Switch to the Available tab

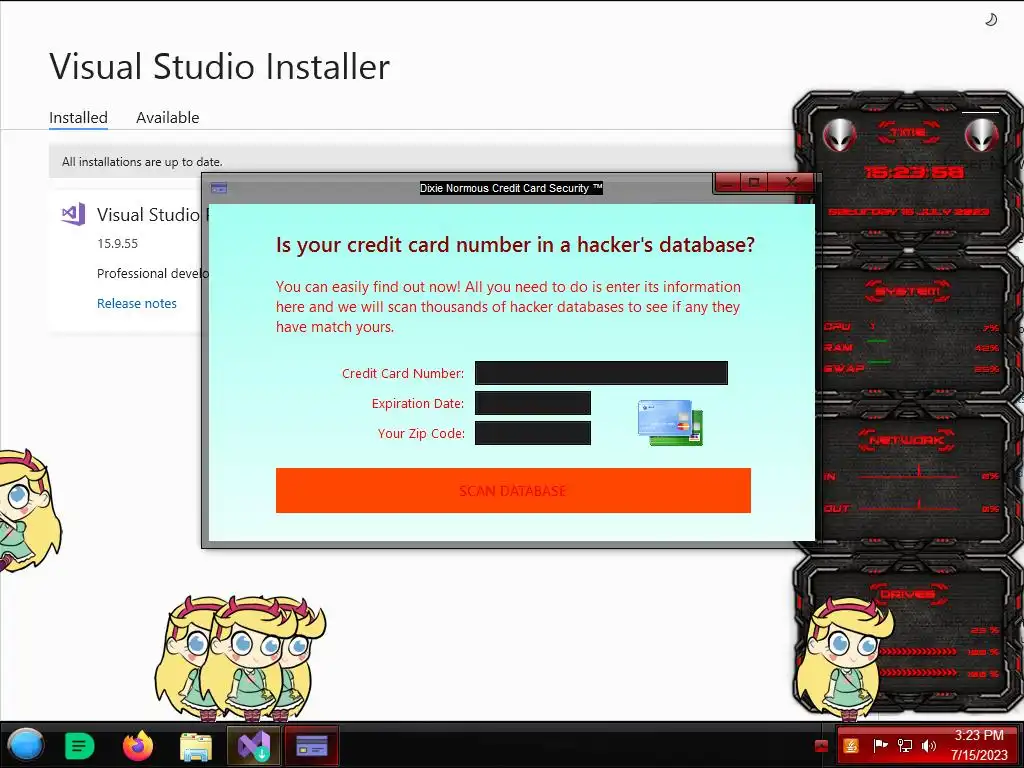pyautogui.click(x=167, y=118)
